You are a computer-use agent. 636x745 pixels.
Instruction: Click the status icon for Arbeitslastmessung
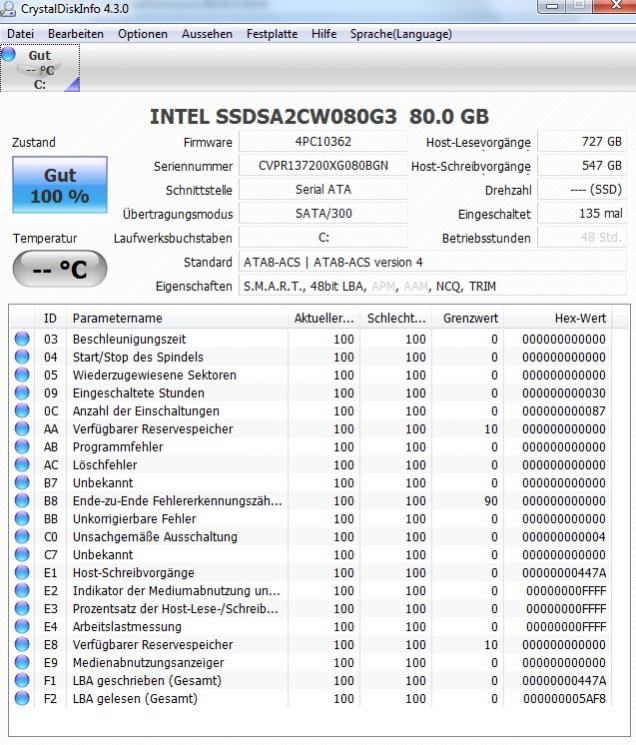(22, 626)
